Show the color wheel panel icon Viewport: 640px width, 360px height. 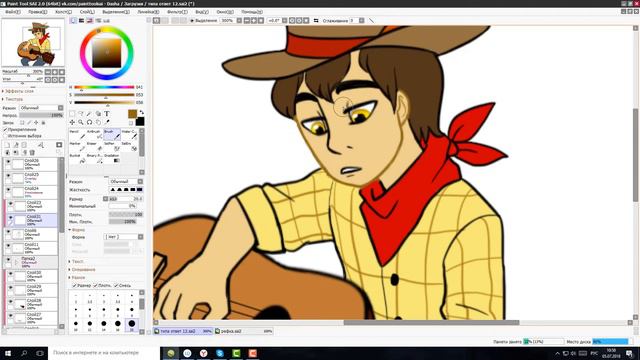point(73,20)
